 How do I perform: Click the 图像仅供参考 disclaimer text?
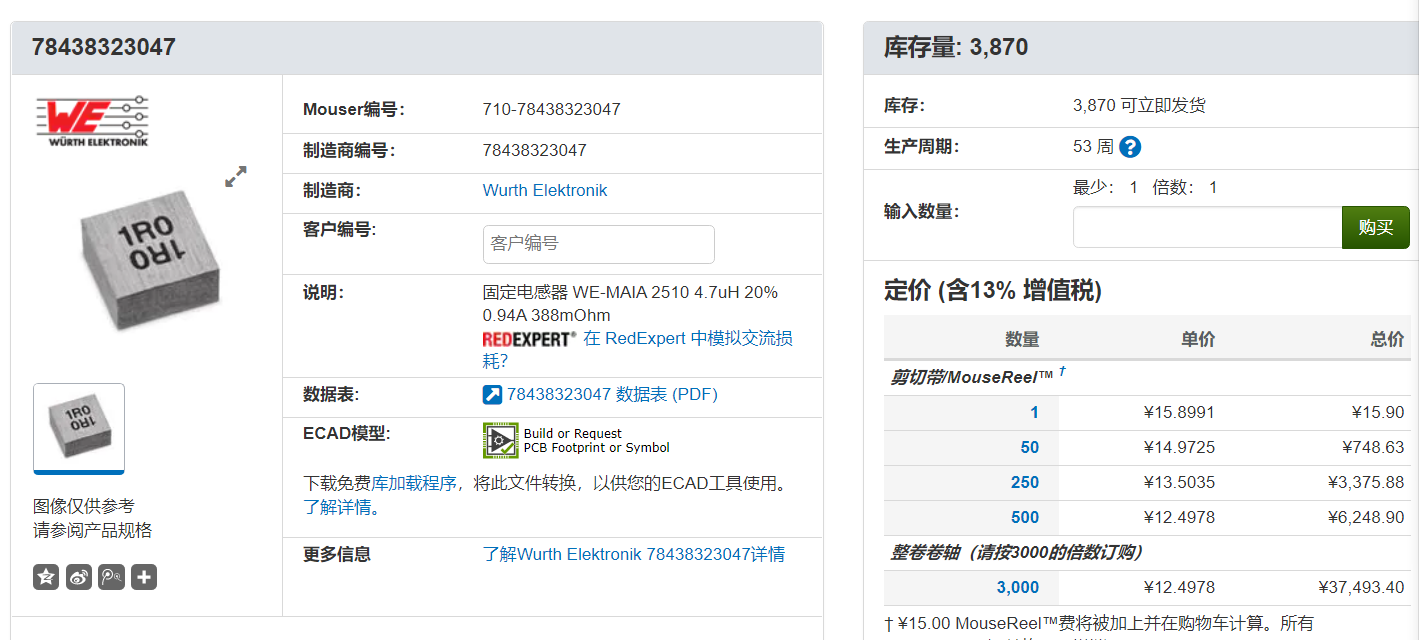84,506
